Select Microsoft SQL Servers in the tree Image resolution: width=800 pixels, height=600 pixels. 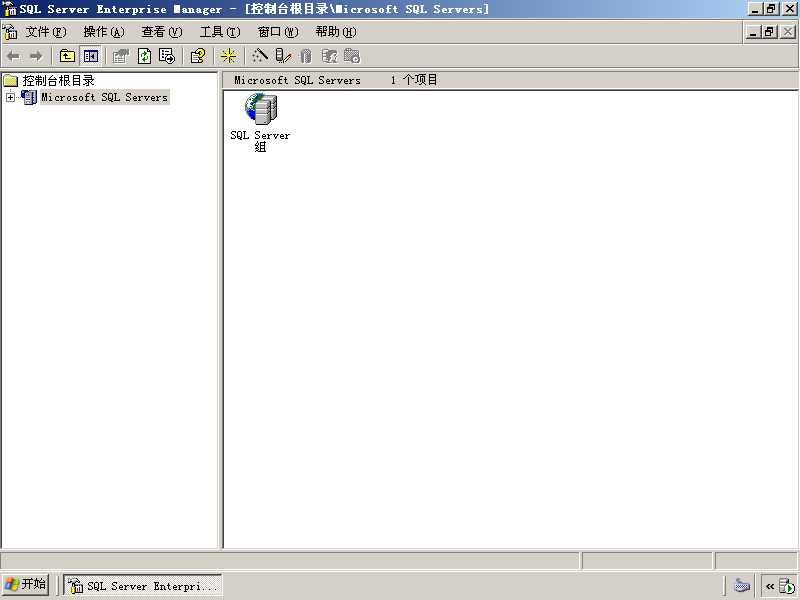click(x=105, y=97)
